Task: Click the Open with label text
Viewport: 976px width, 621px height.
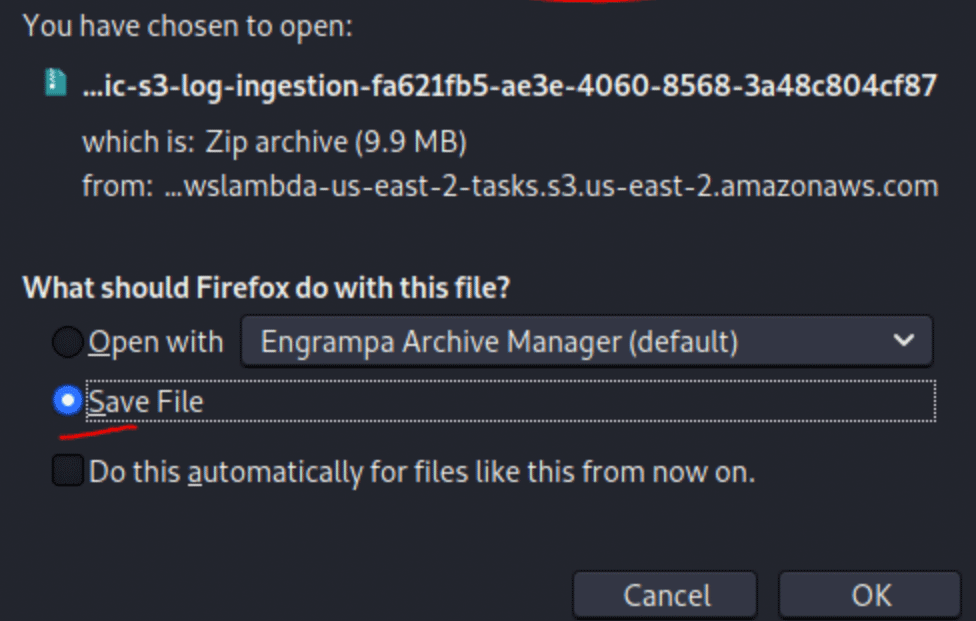Action: 156,342
